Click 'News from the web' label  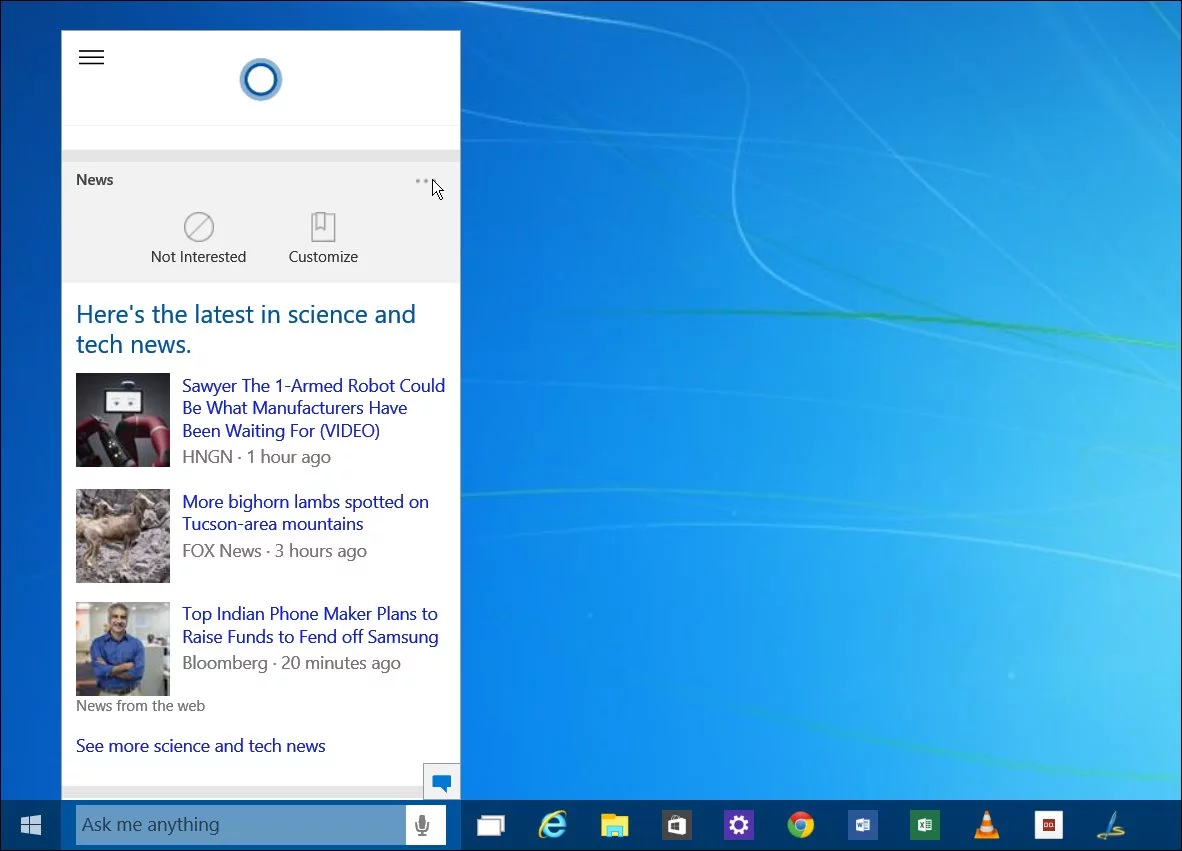pyautogui.click(x=140, y=706)
